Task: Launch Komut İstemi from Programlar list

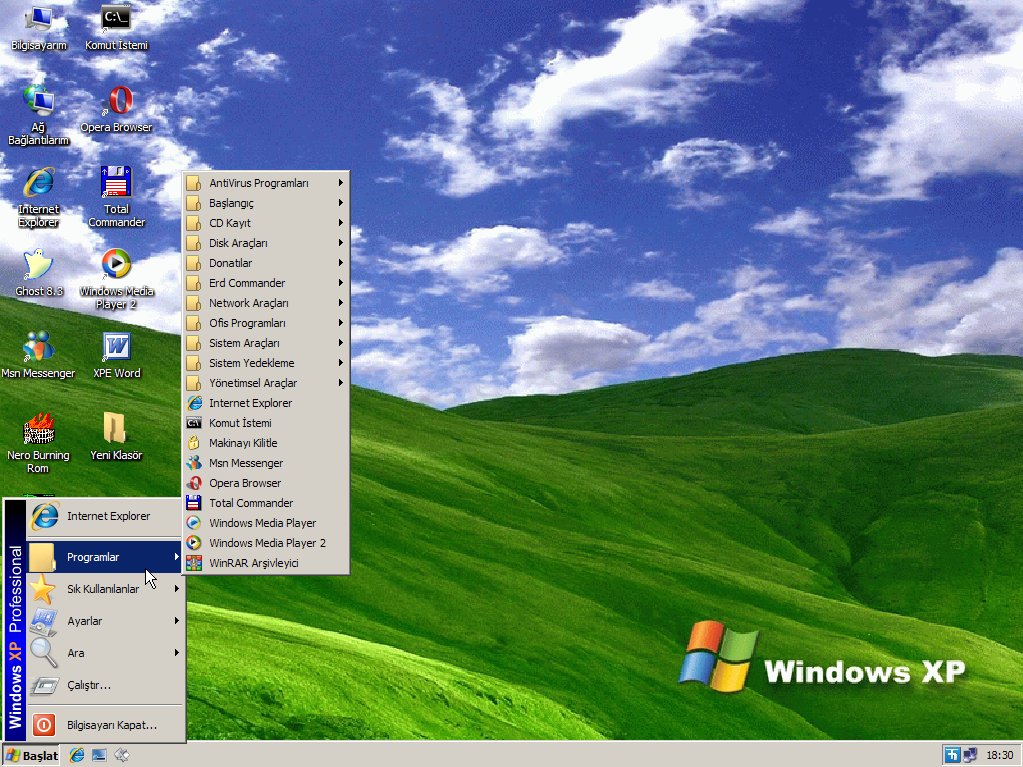Action: pos(266,423)
